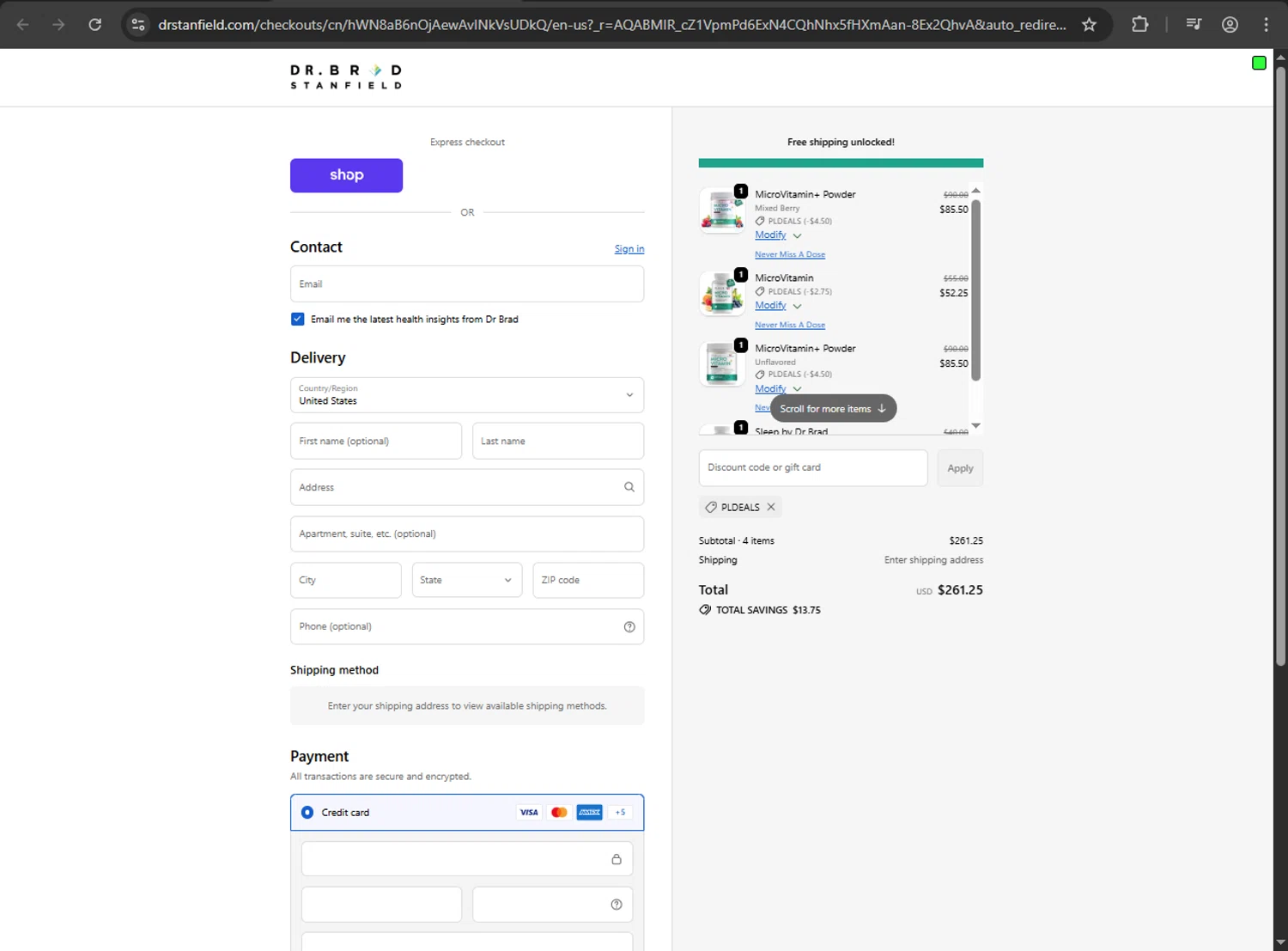Click the Dr. Brad Stanfield logo
Viewport: 1288px width, 951px height.
pos(346,76)
